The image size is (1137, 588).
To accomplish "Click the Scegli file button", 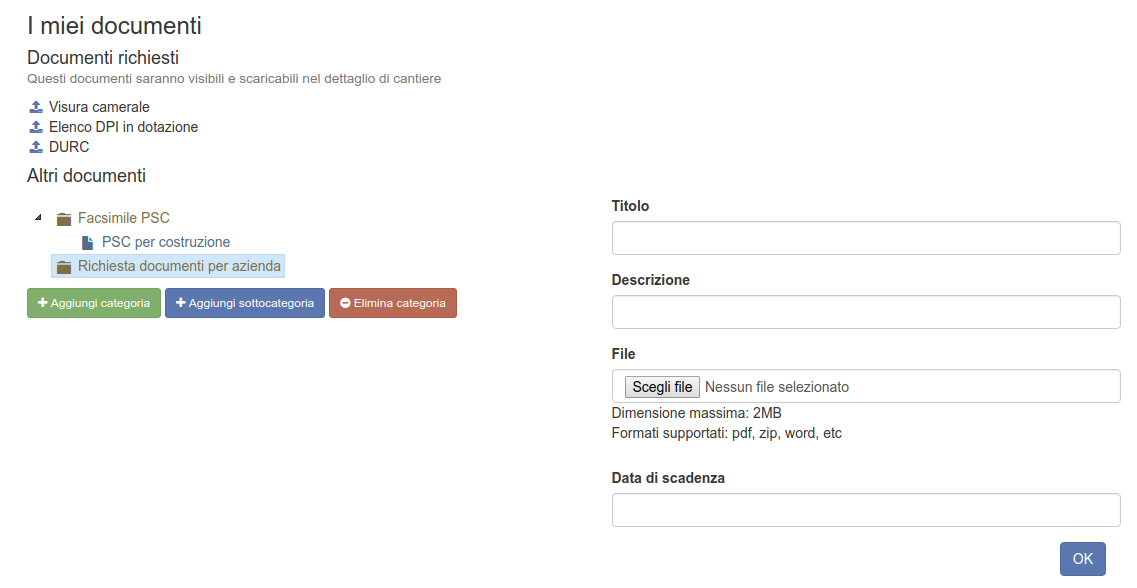I will click(662, 387).
